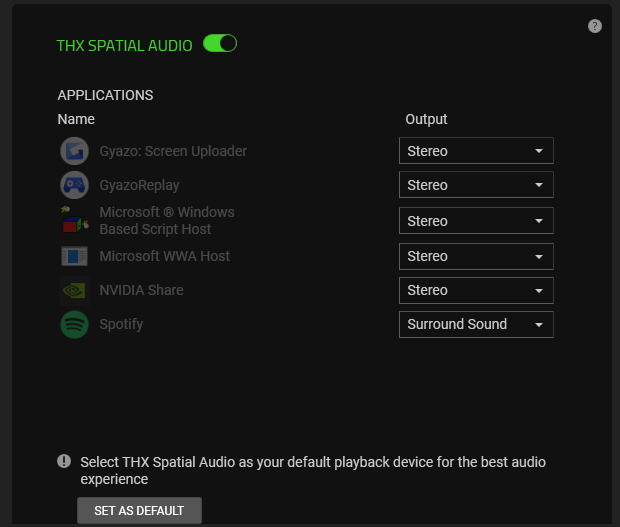
Task: Select the Gyazo: Screen Uploader name text
Action: [x=173, y=151]
